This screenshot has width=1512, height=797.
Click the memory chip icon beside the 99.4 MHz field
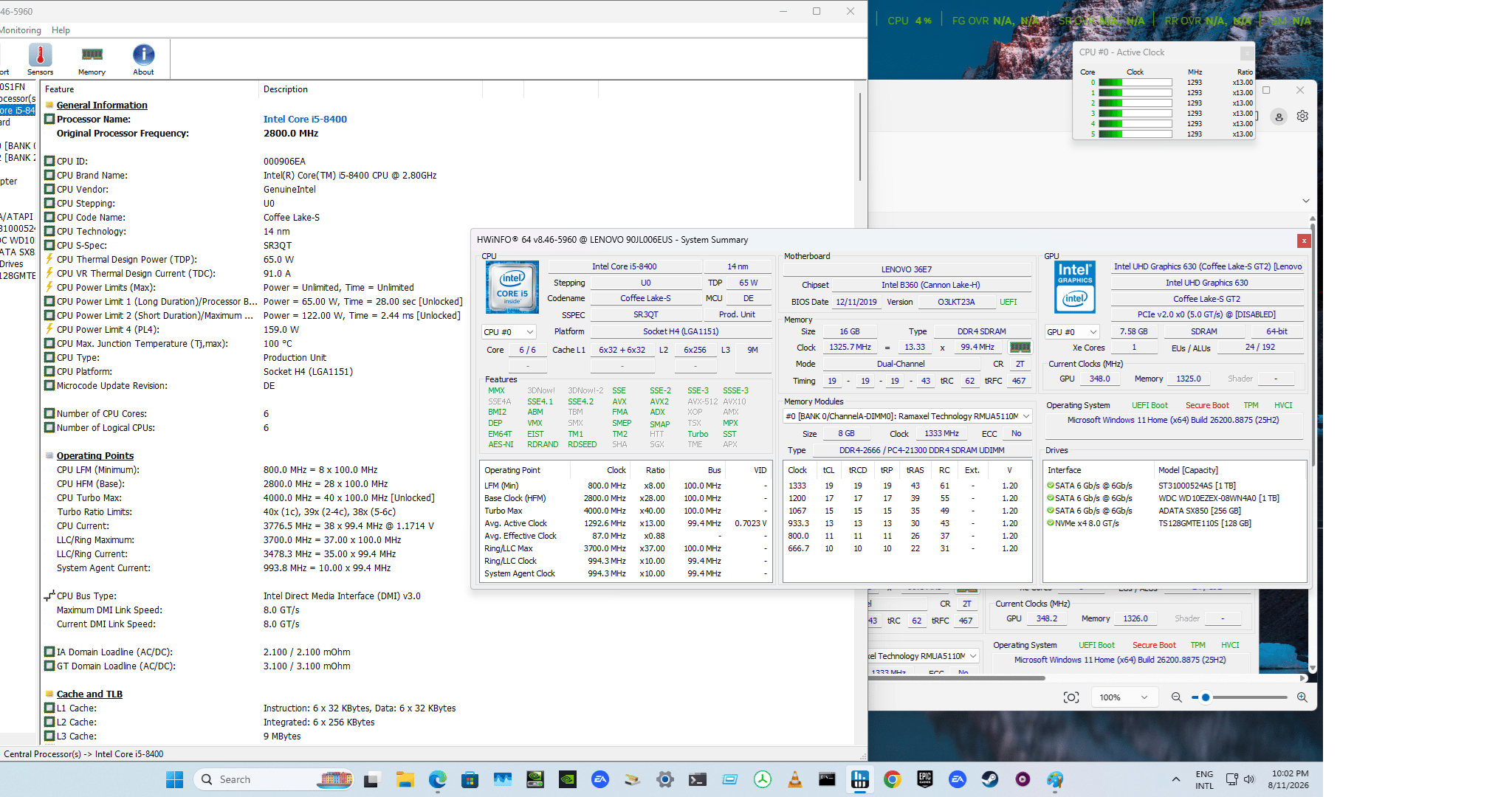pos(1020,348)
